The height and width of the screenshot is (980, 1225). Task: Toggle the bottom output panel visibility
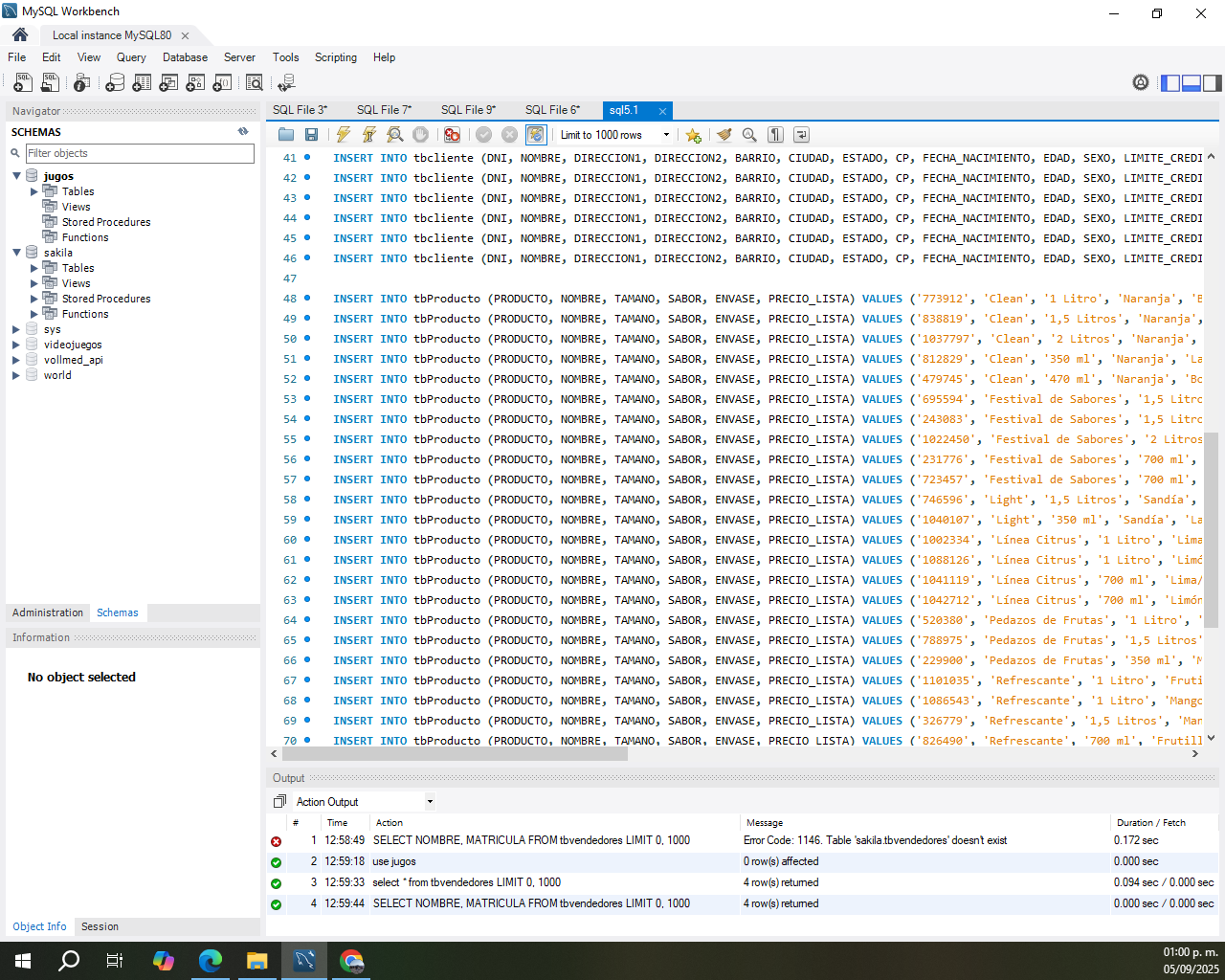[1192, 83]
